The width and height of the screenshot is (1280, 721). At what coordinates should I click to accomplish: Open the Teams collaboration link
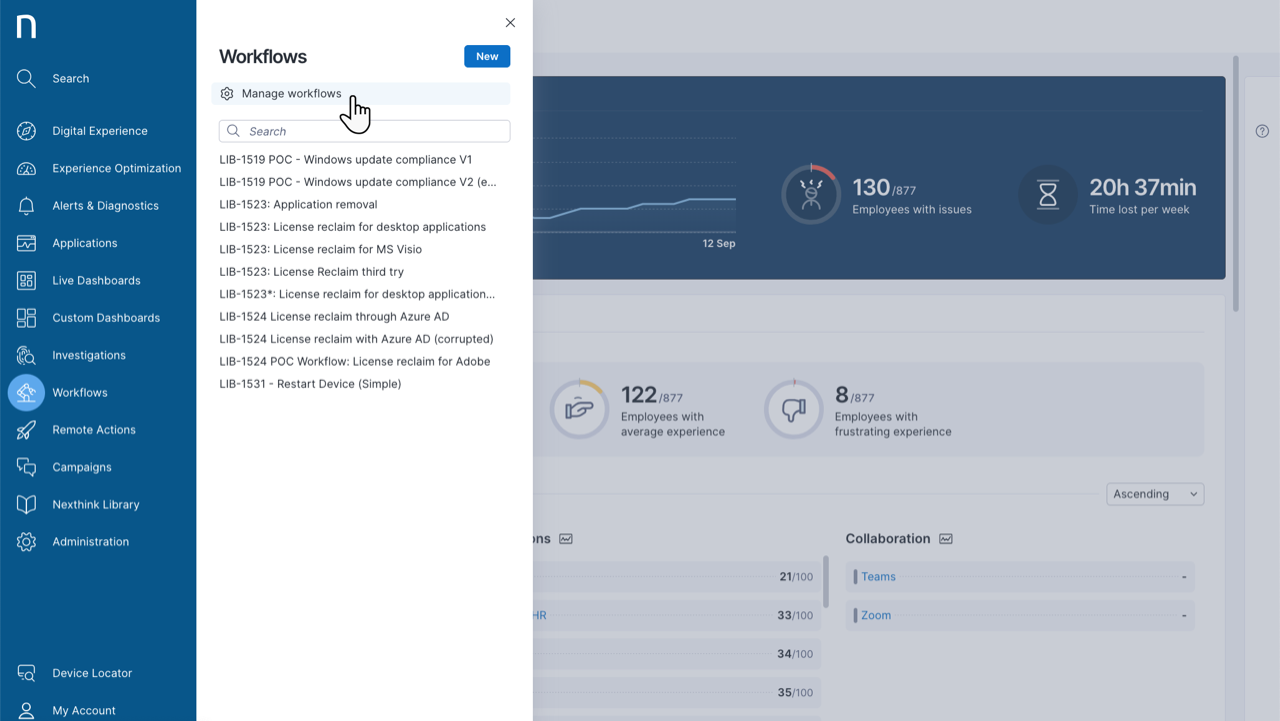(878, 576)
